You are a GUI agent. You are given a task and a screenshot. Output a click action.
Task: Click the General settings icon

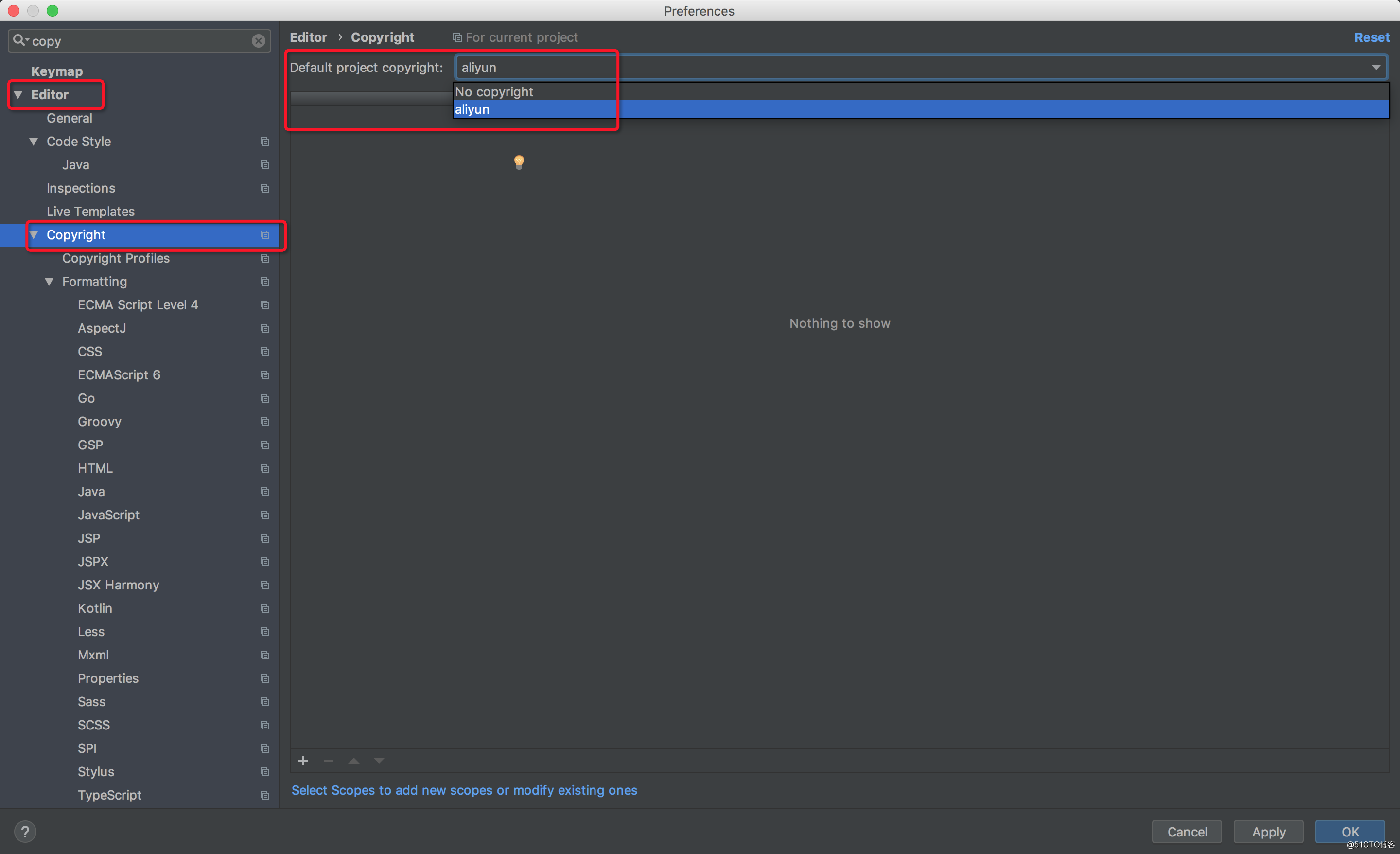pos(70,117)
